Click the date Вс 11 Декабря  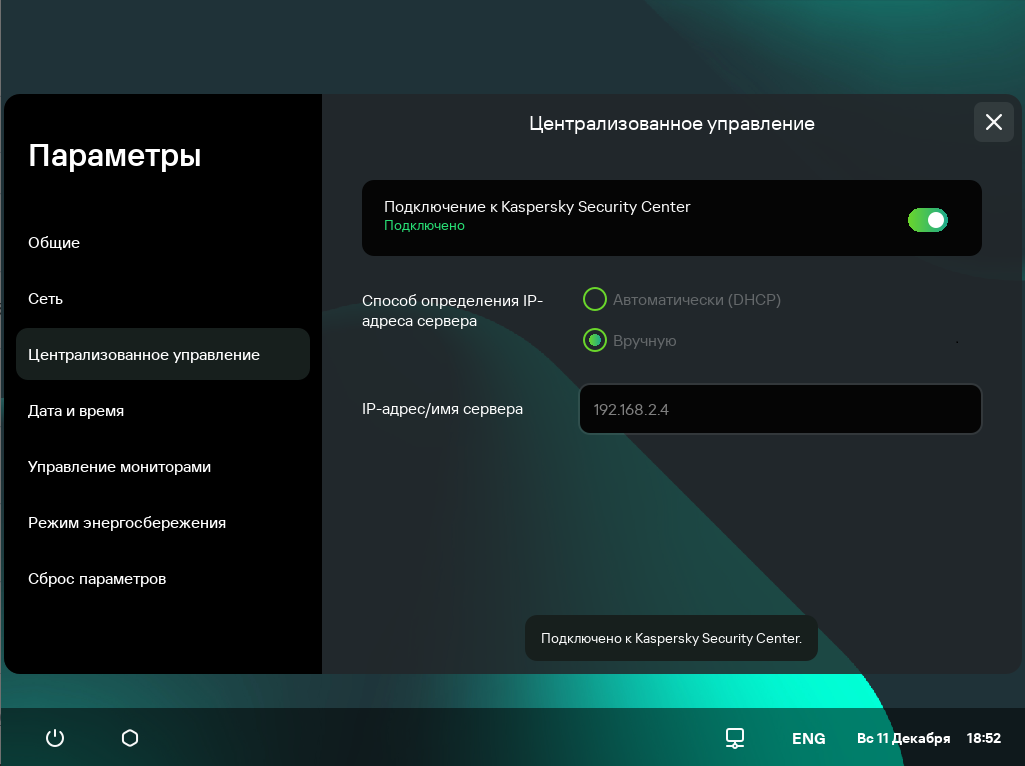903,739
